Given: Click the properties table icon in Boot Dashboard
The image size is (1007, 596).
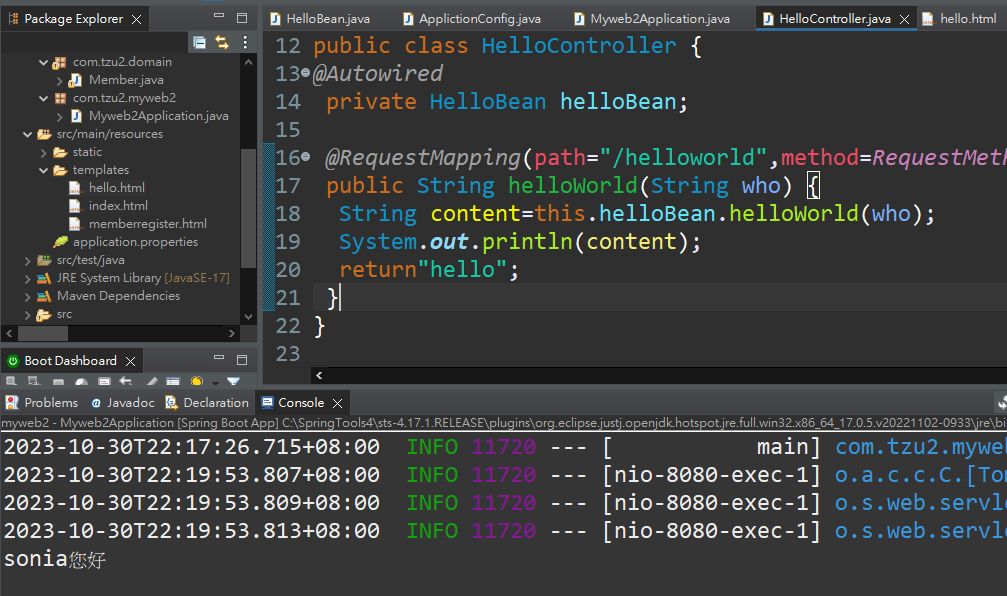Looking at the screenshot, I should [x=173, y=381].
